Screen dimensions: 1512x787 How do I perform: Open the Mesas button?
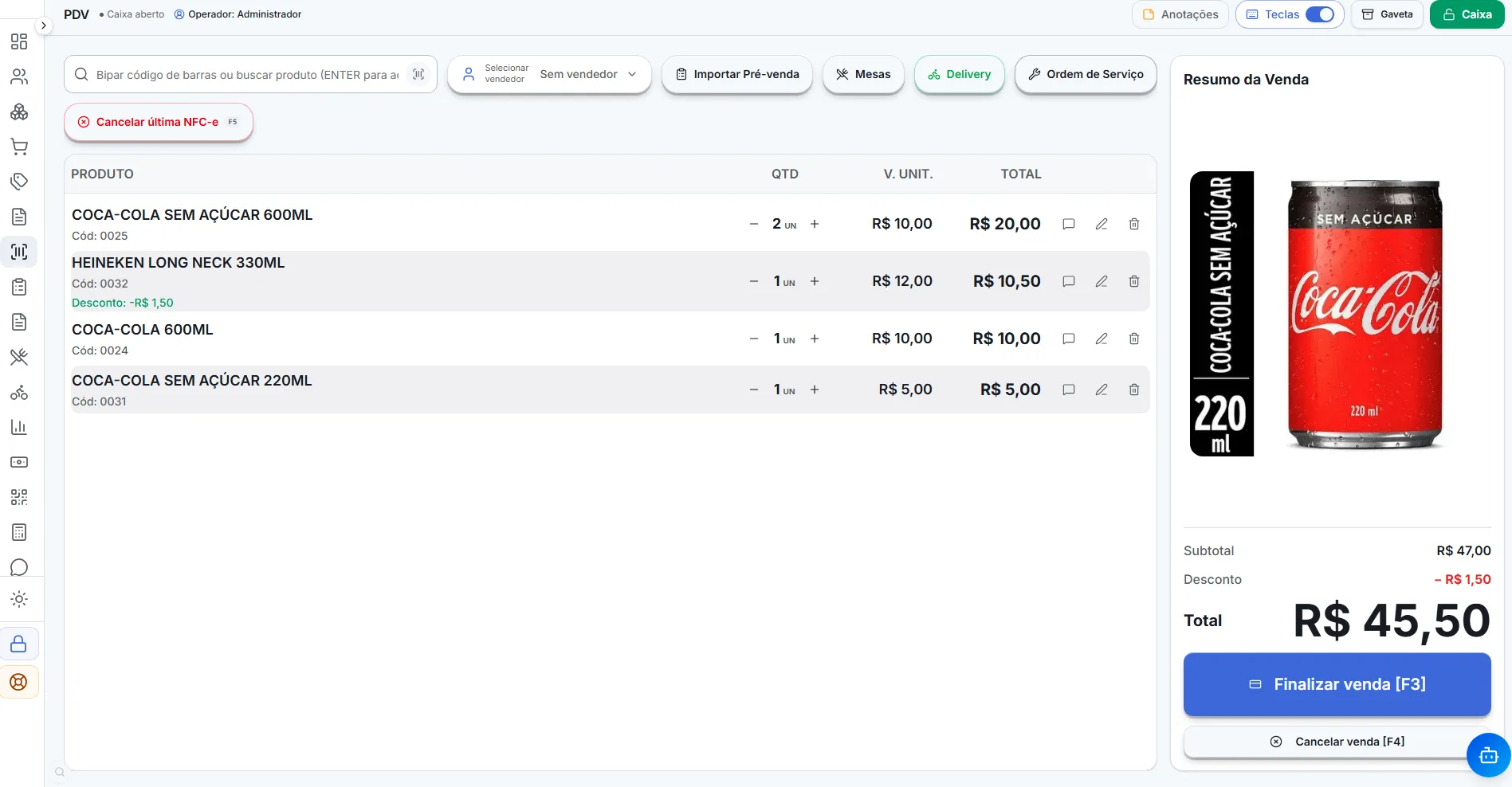click(863, 74)
